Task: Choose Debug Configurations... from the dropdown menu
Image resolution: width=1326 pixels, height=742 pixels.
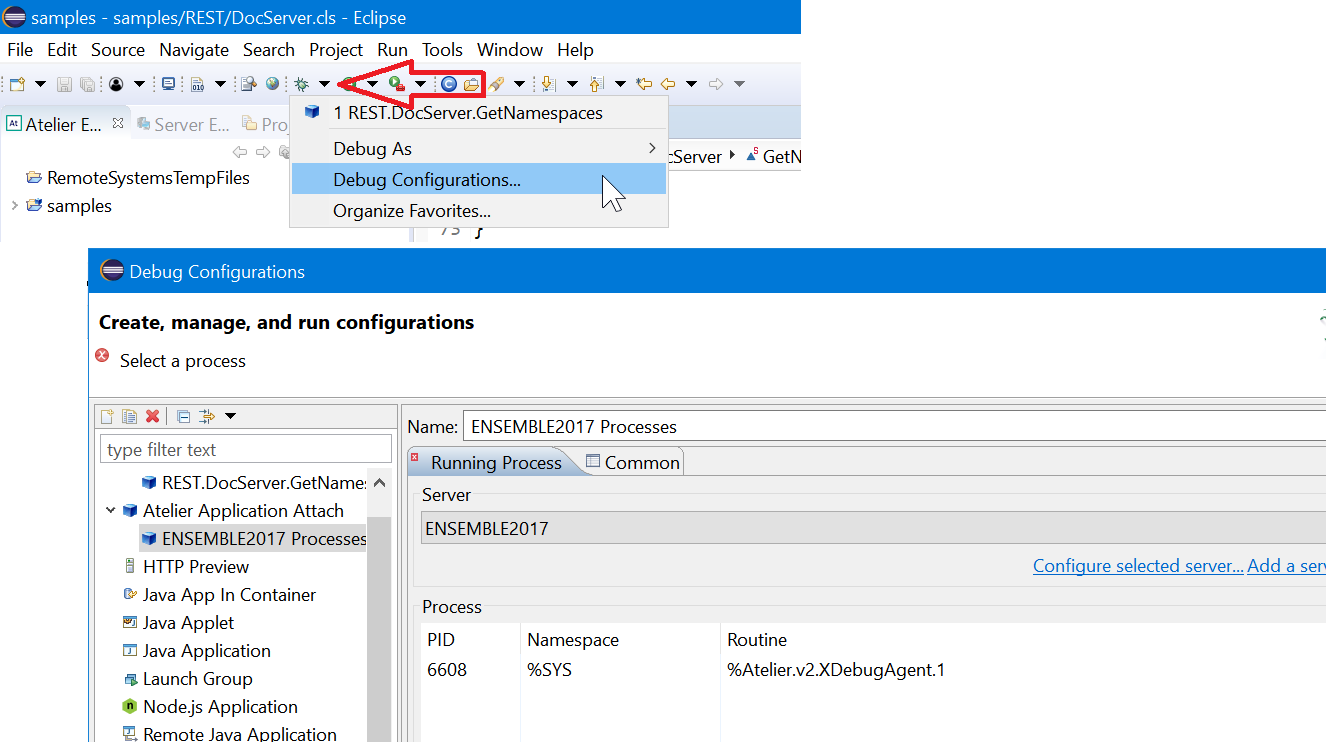Action: tap(427, 180)
